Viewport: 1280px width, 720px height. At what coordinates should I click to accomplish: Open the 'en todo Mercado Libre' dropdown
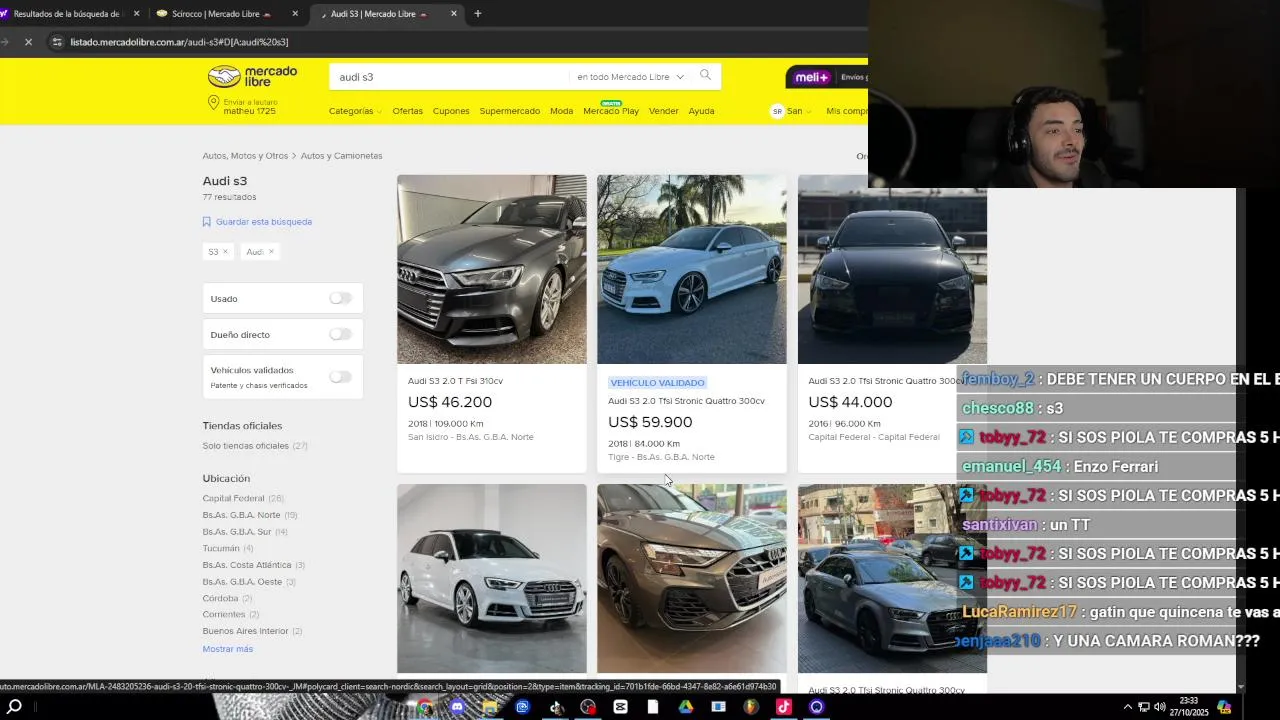click(630, 77)
